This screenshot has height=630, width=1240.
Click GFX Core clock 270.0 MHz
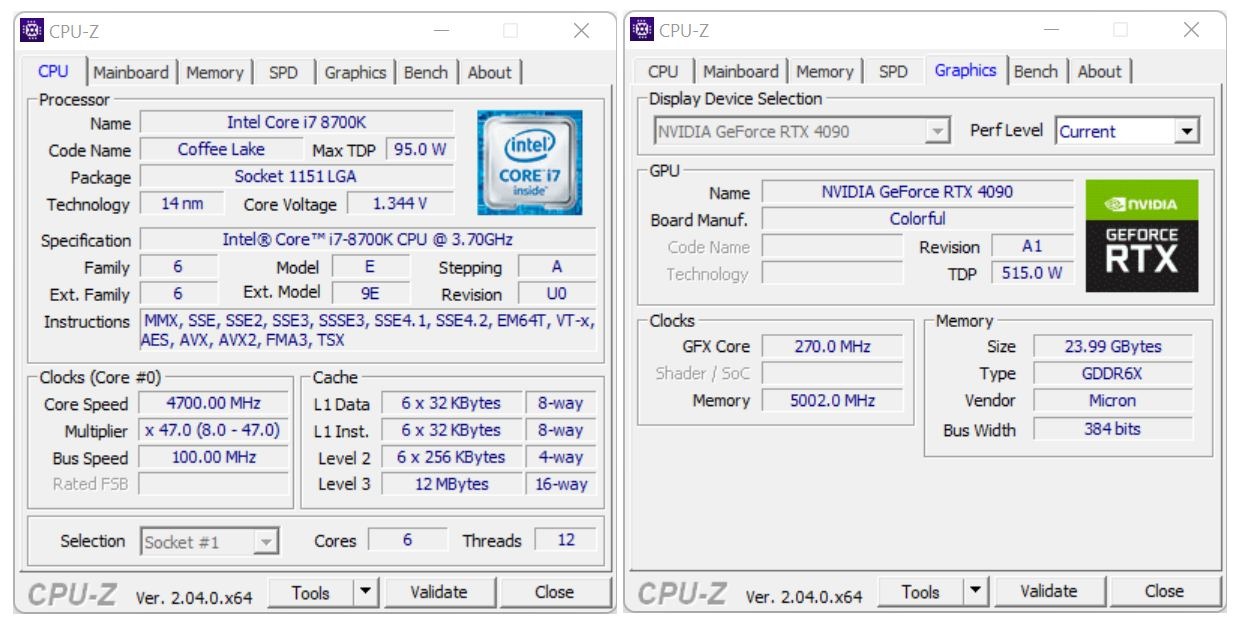click(832, 347)
